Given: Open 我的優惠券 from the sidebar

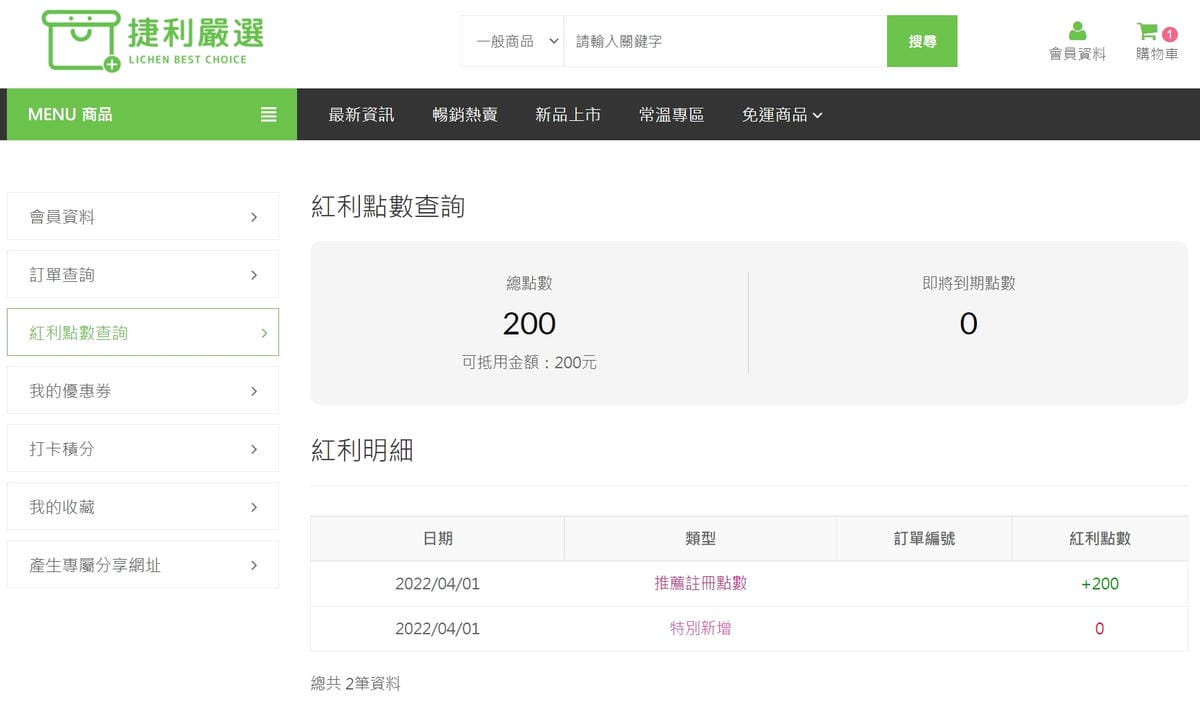Looking at the screenshot, I should (142, 390).
